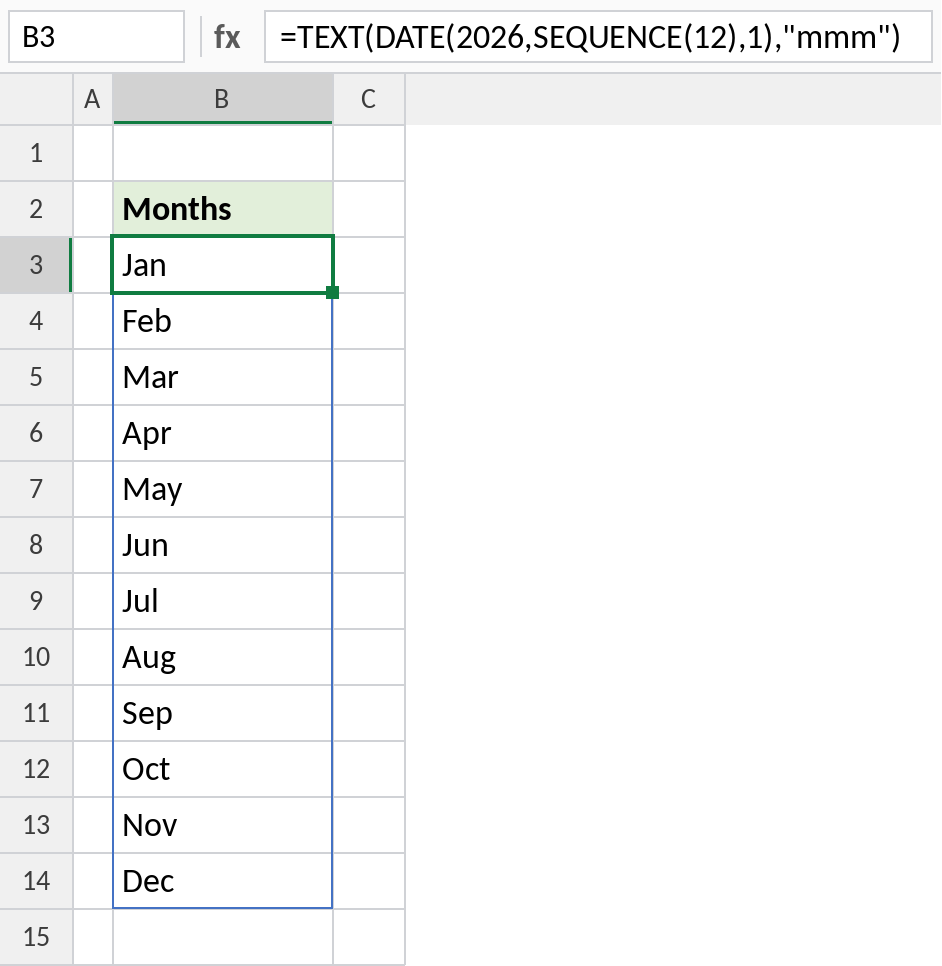Select the cell containing Jul
This screenshot has width=942, height=966.
tap(222, 601)
